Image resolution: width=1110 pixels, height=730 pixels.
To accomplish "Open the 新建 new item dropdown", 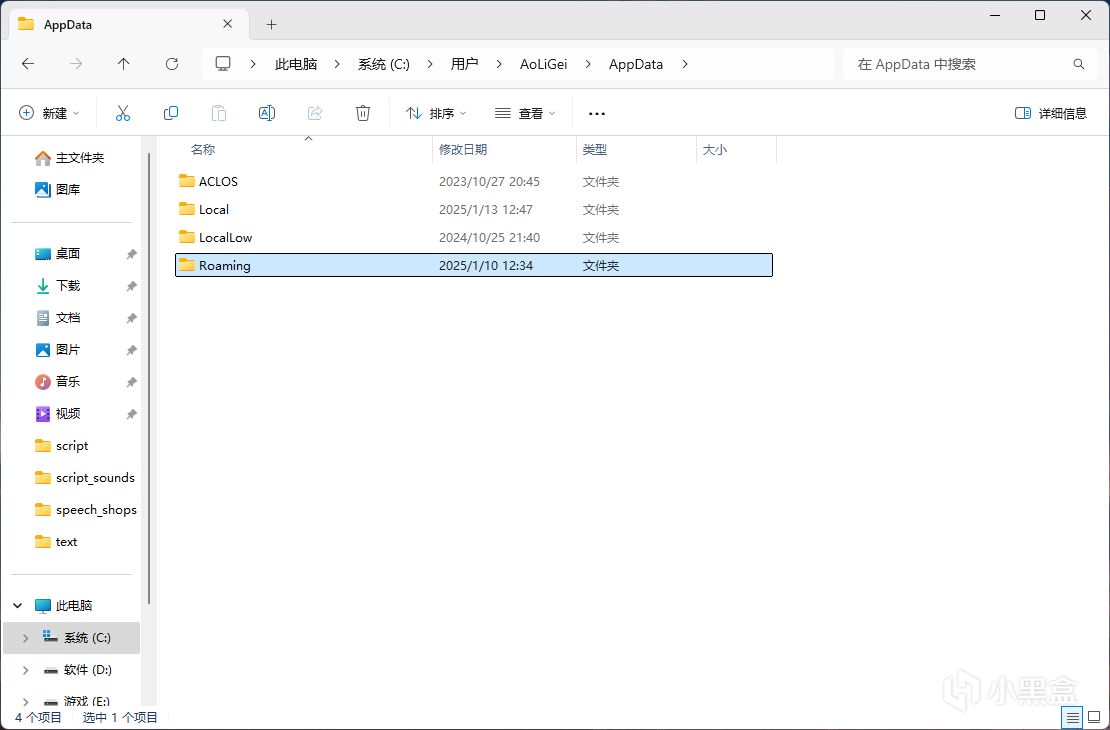I will point(49,113).
